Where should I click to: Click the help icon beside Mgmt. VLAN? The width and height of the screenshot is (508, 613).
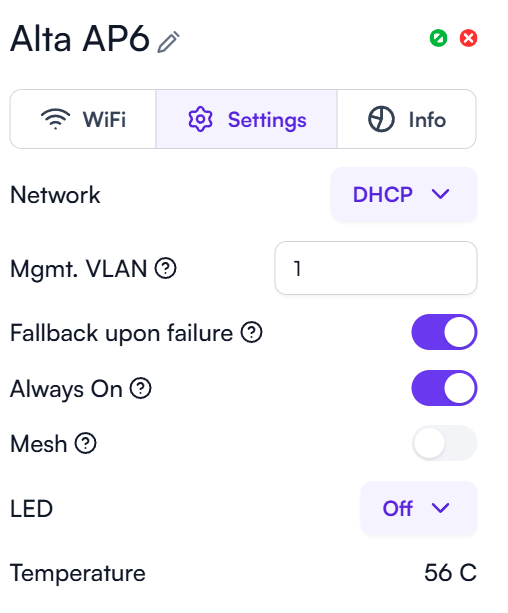tap(165, 269)
